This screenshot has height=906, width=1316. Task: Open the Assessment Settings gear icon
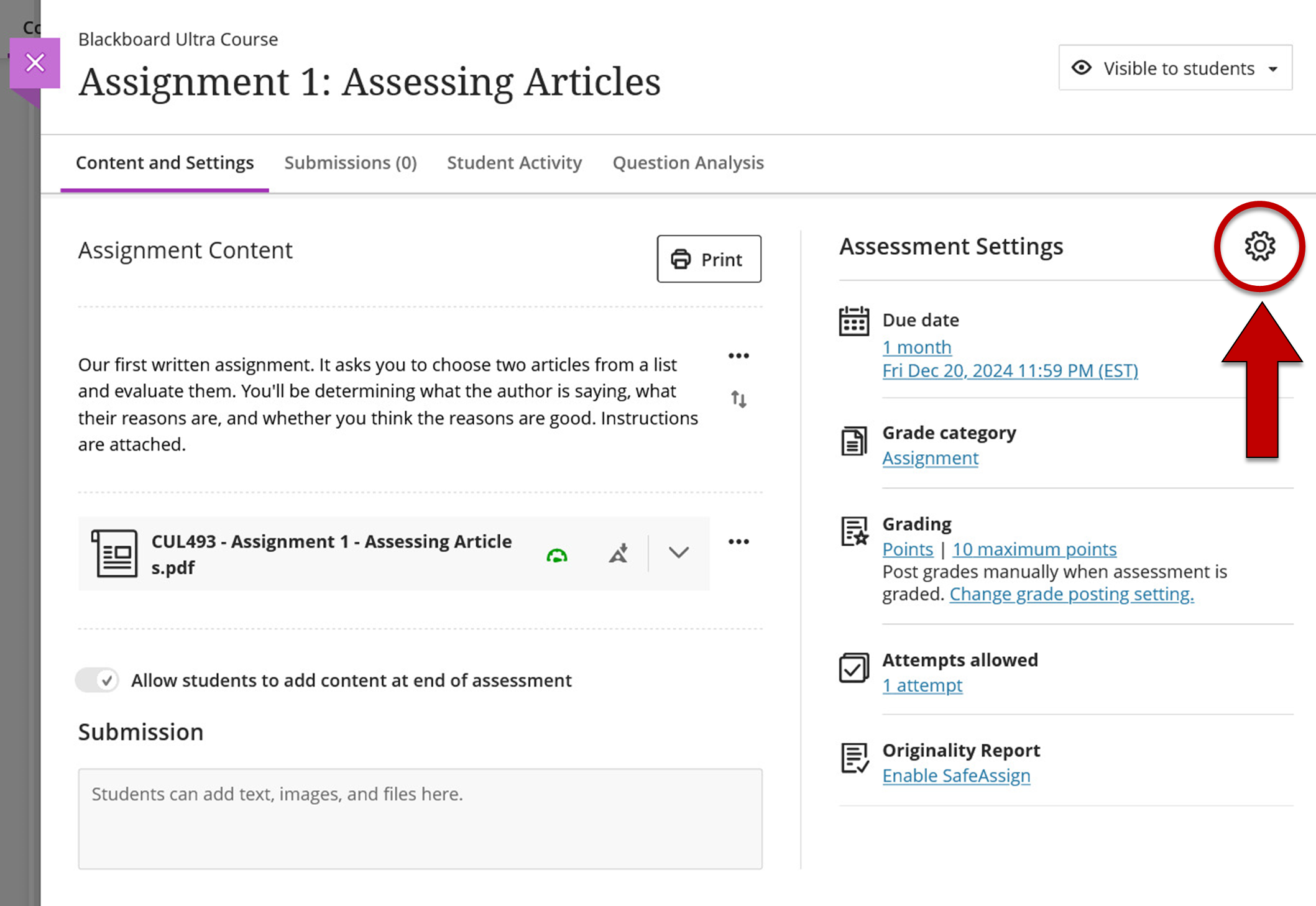(1259, 247)
